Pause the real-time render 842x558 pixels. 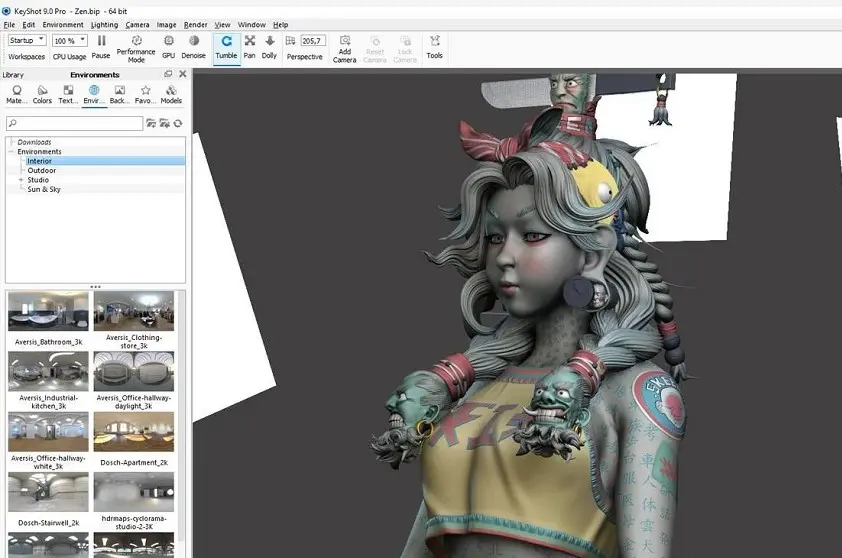click(101, 47)
